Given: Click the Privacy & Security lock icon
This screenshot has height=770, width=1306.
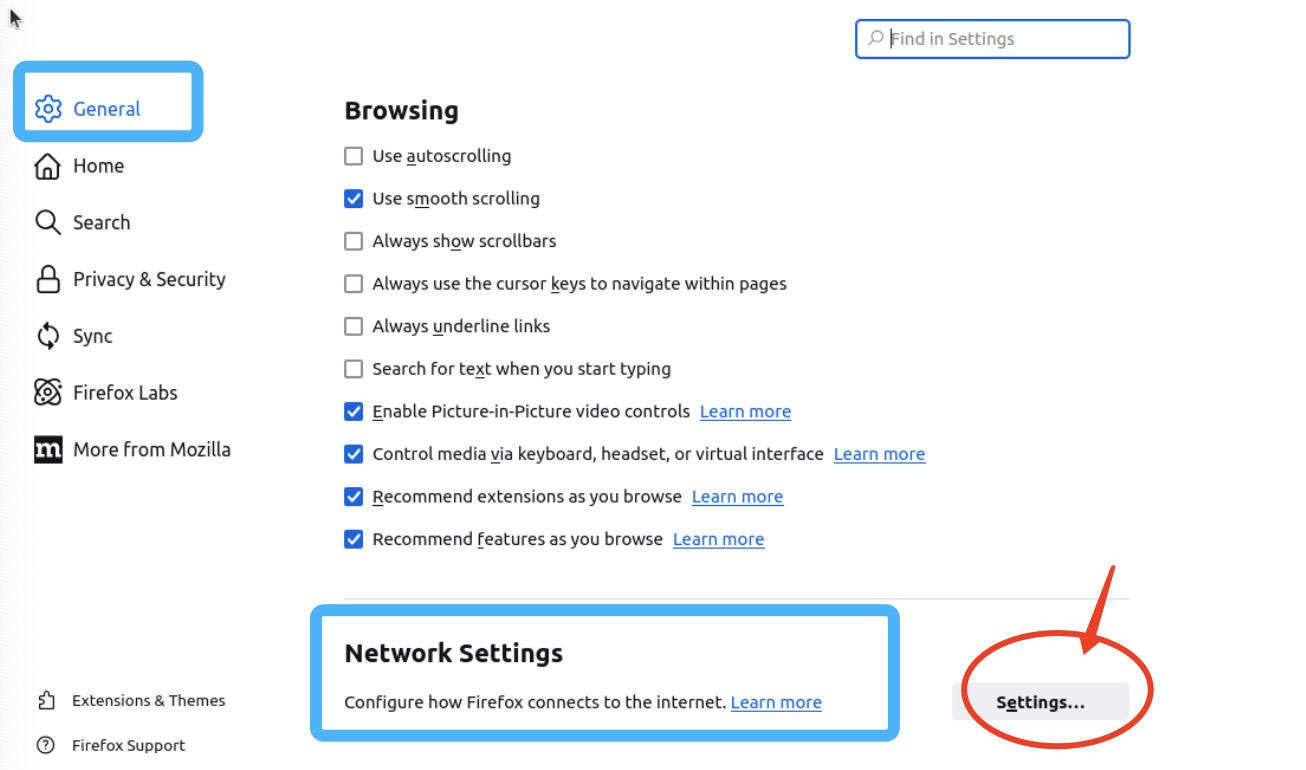Looking at the screenshot, I should pyautogui.click(x=48, y=279).
